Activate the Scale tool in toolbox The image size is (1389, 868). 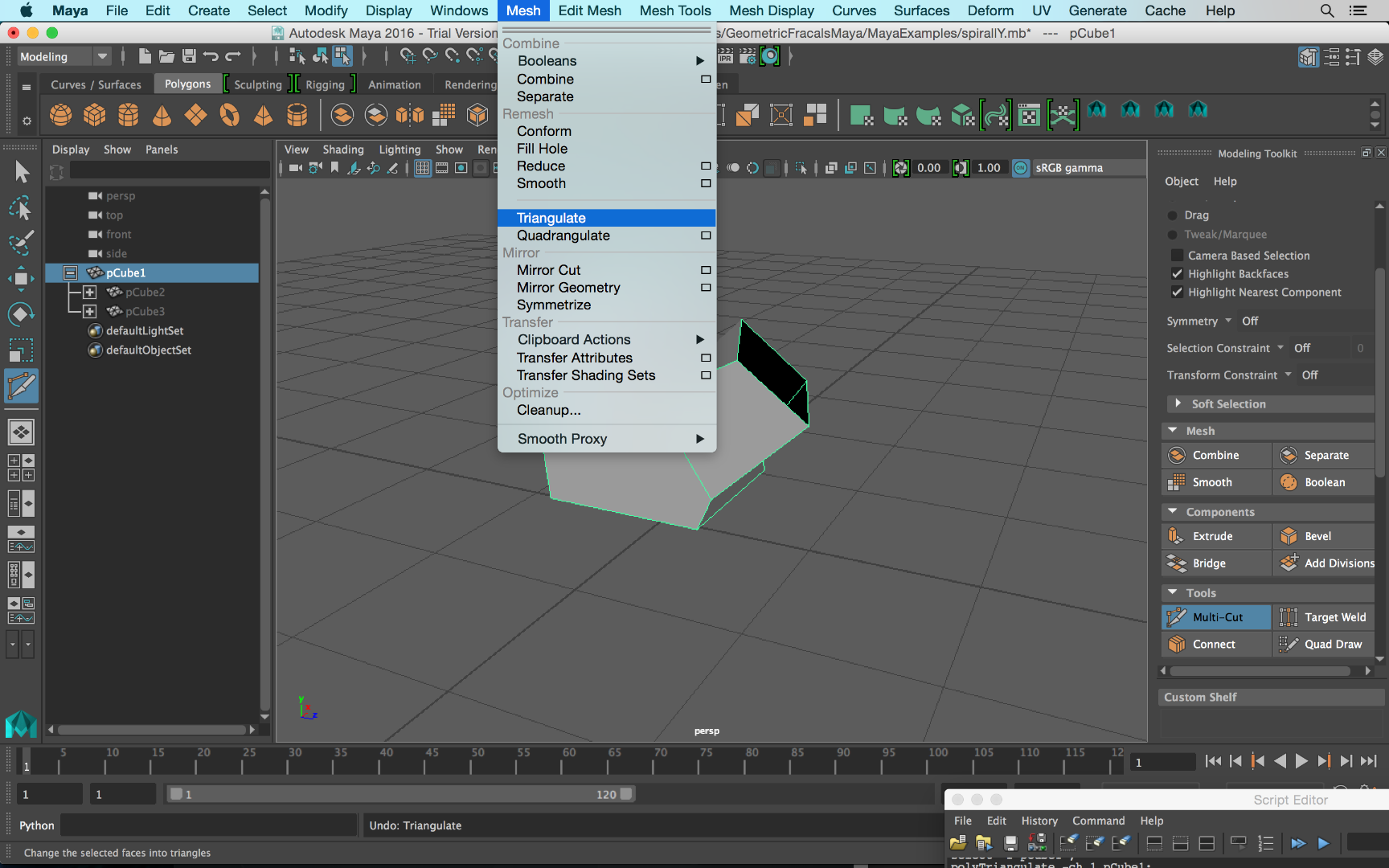coord(22,350)
